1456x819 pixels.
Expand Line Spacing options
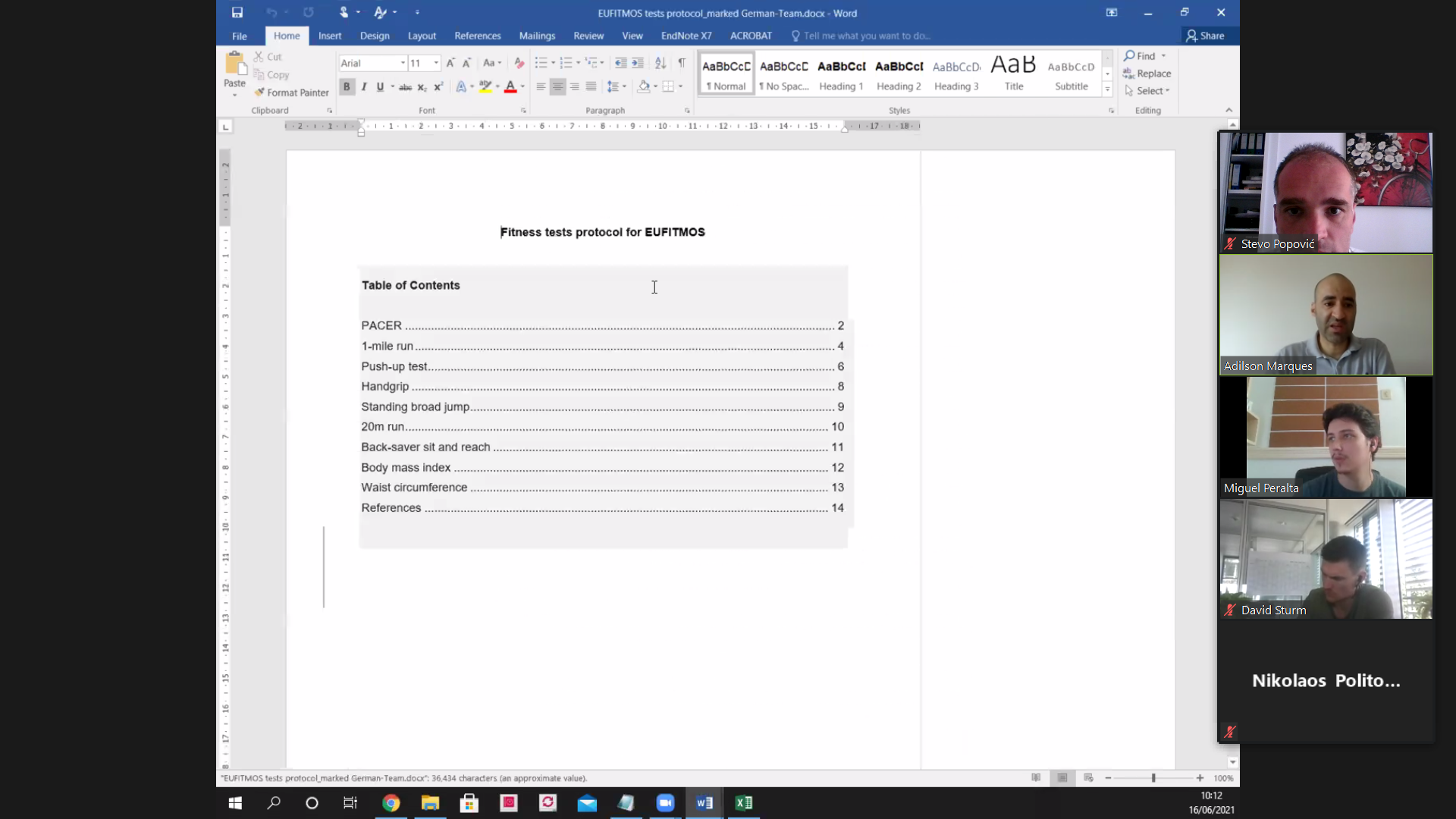pos(624,86)
